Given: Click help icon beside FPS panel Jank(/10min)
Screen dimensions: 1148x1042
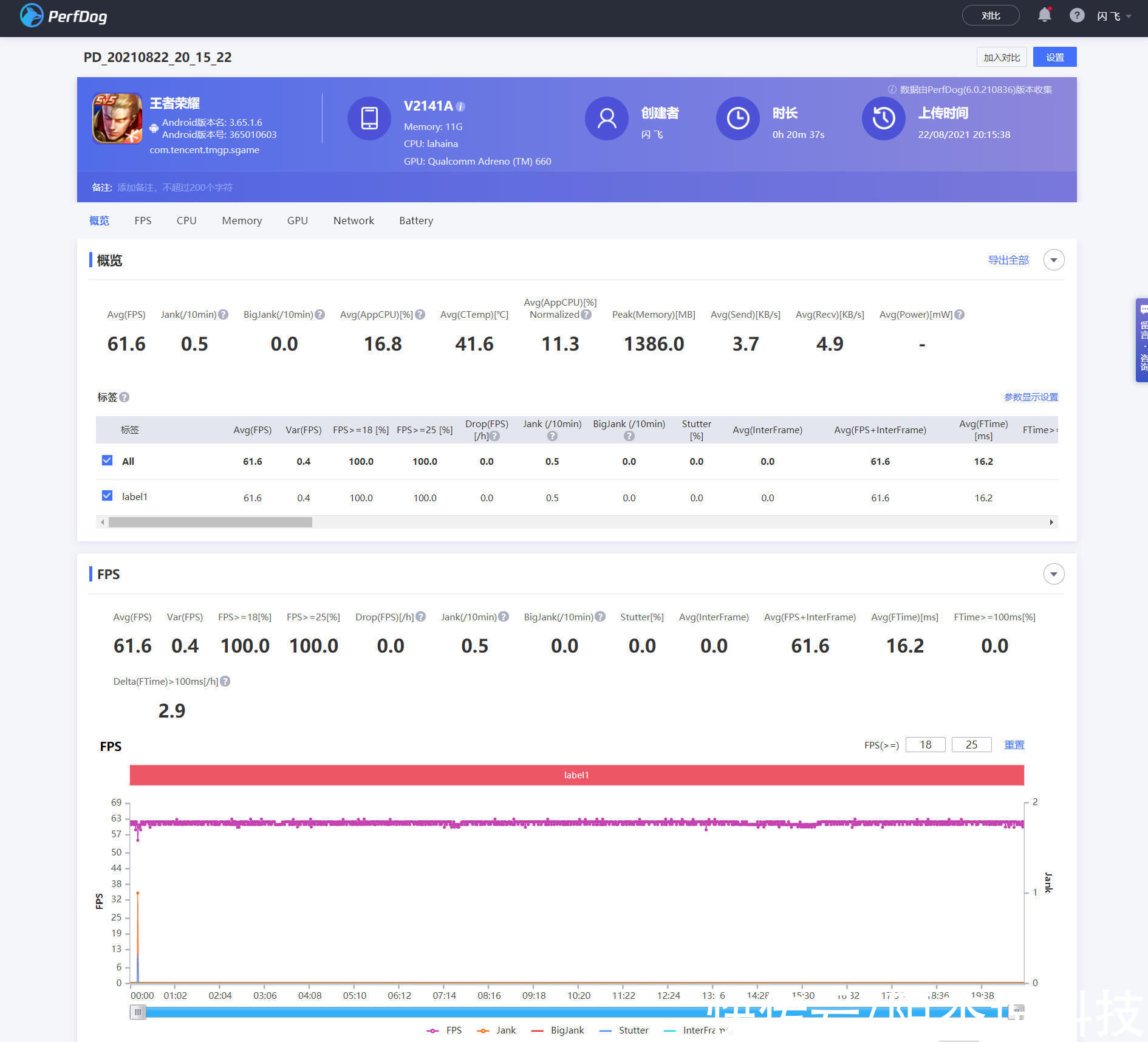Looking at the screenshot, I should (x=504, y=617).
